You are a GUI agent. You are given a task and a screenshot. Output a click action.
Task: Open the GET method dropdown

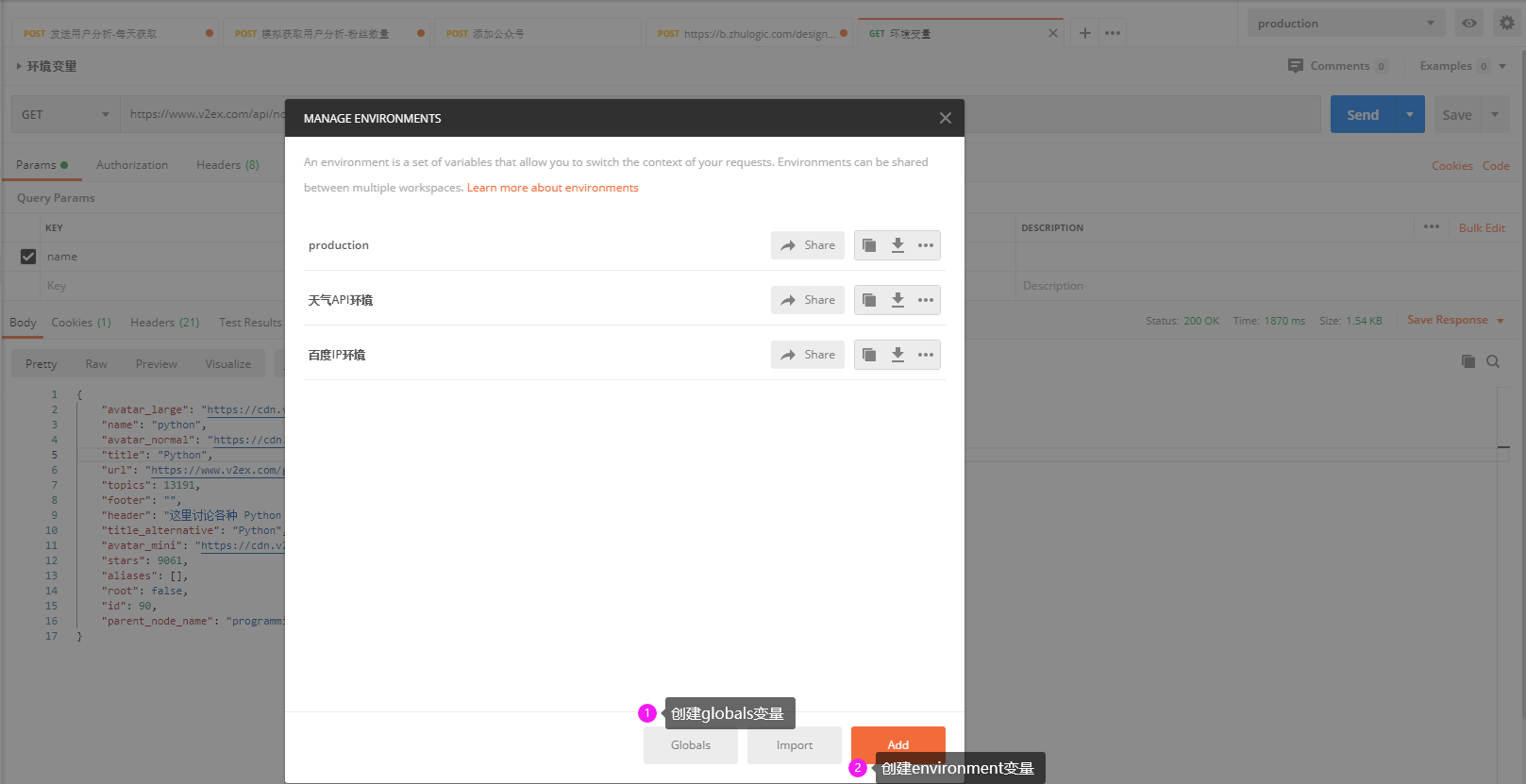(x=65, y=114)
